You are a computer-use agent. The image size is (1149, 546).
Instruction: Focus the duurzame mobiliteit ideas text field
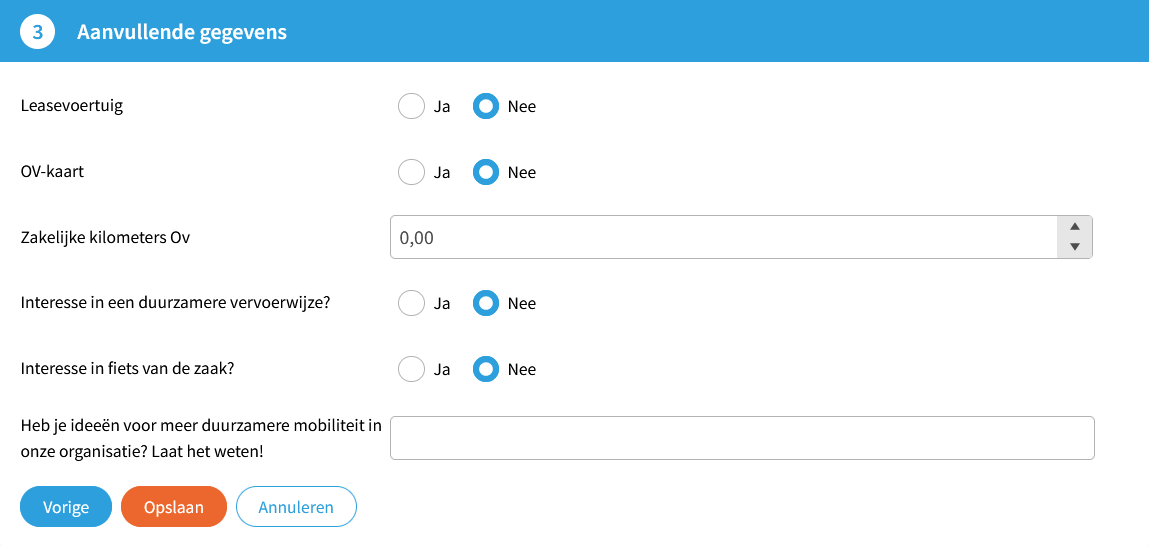(x=742, y=438)
